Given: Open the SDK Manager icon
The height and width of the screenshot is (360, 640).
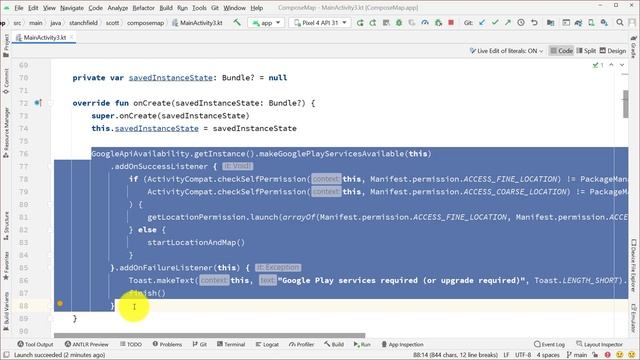Looking at the screenshot, I should coord(604,23).
